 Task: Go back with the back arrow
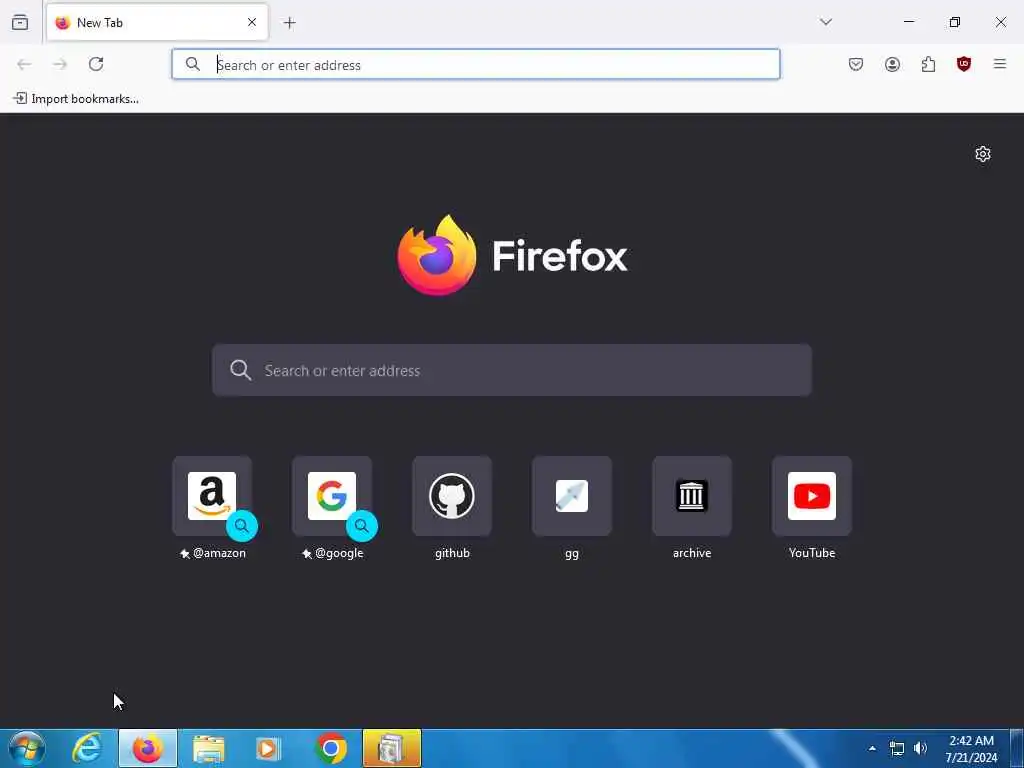pyautogui.click(x=24, y=64)
